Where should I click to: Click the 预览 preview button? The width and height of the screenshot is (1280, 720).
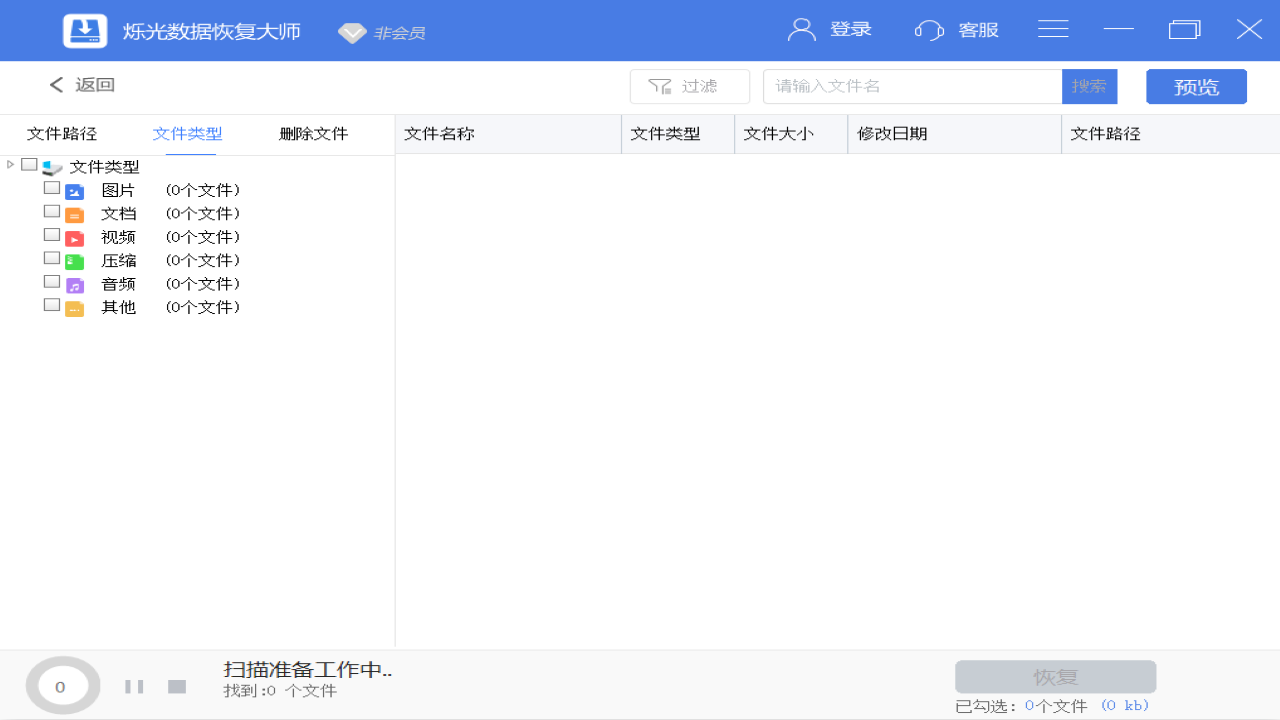[x=1196, y=86]
